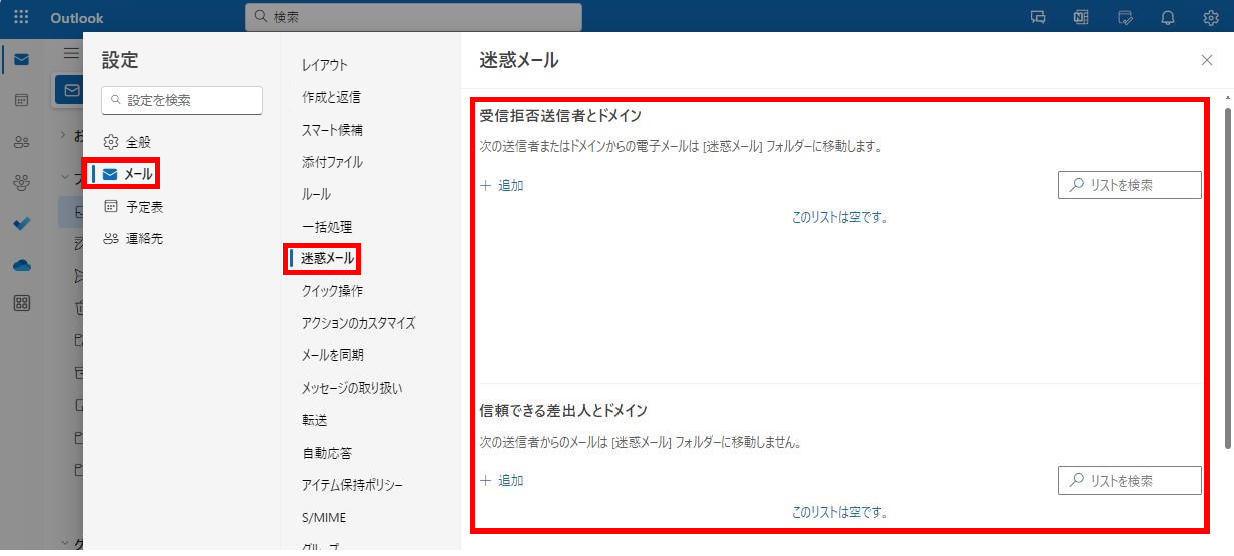This screenshot has width=1234, height=556.
Task: Click the Outlook brand label in header
Action: click(x=77, y=18)
